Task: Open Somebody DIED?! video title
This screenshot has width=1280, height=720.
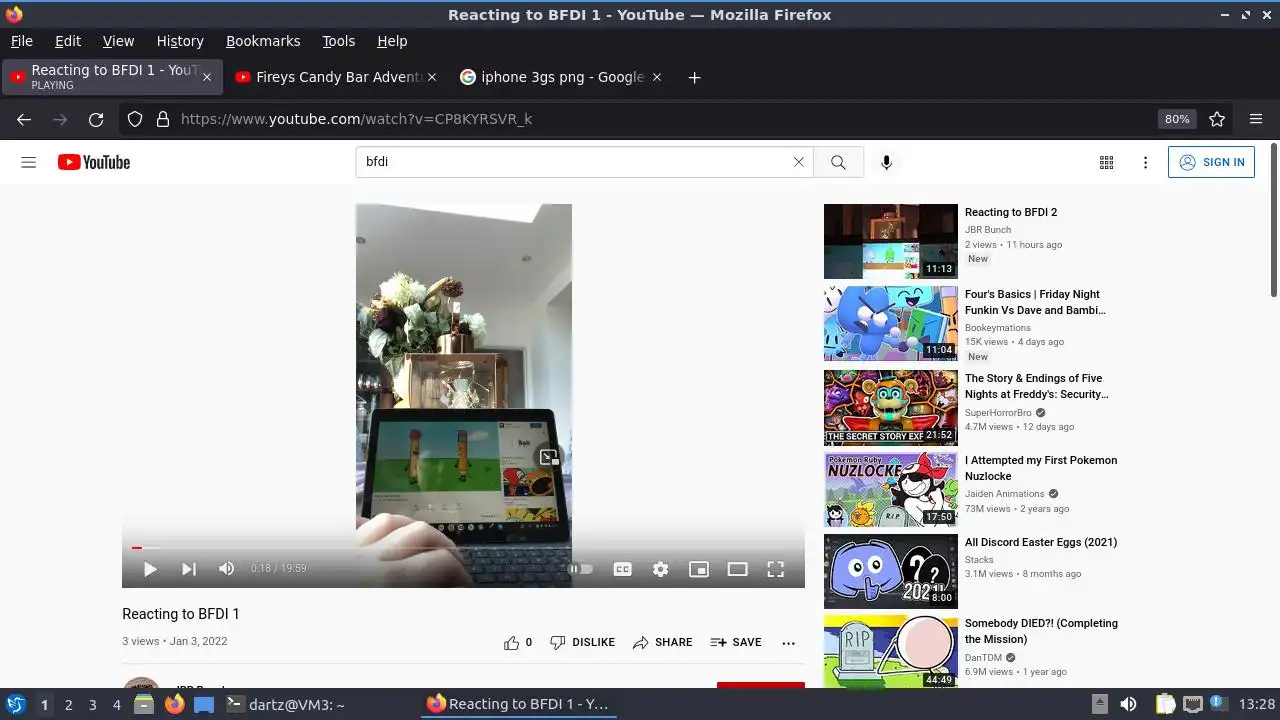Action: 1041,631
